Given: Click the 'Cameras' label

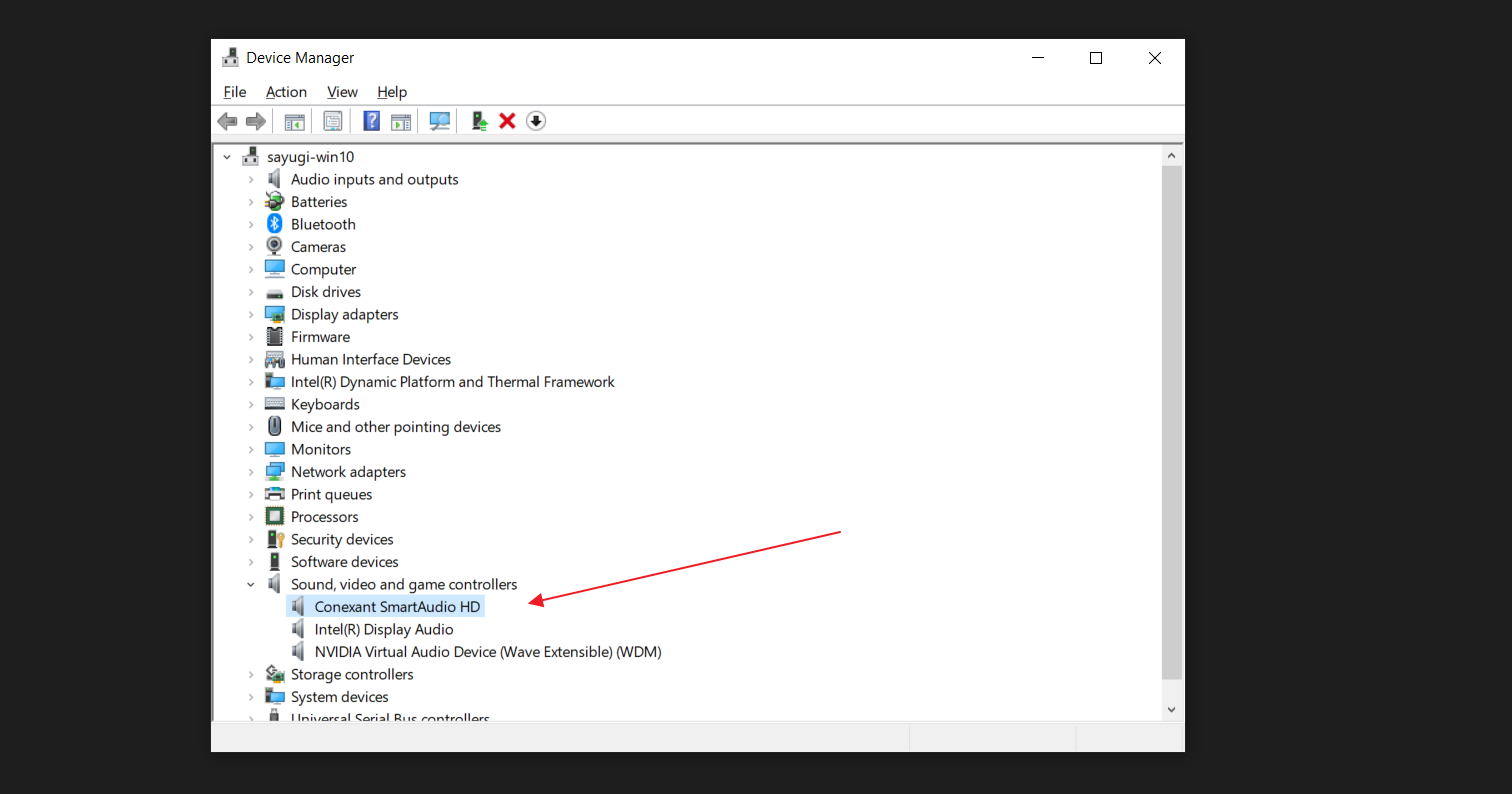Looking at the screenshot, I should pyautogui.click(x=318, y=247).
